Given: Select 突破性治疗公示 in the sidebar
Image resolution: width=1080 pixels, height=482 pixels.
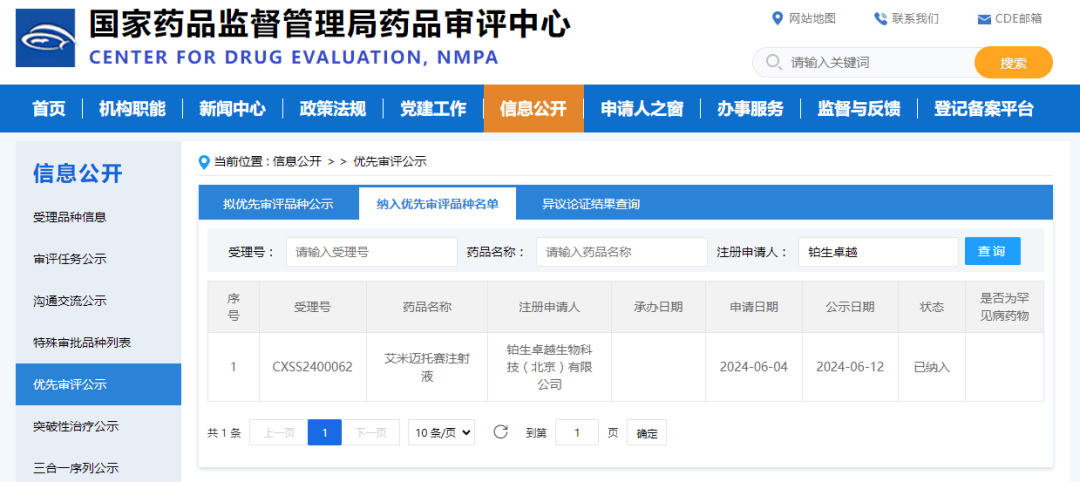Looking at the screenshot, I should tap(76, 426).
